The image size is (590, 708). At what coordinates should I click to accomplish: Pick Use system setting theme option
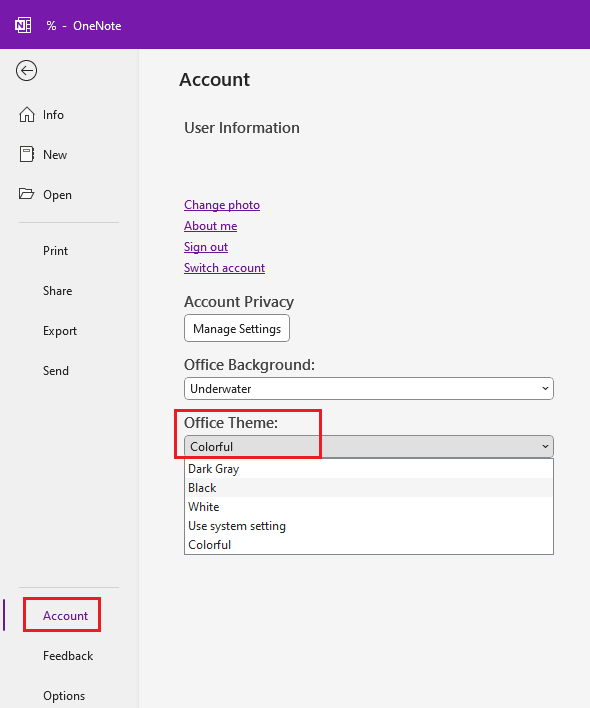pos(369,526)
